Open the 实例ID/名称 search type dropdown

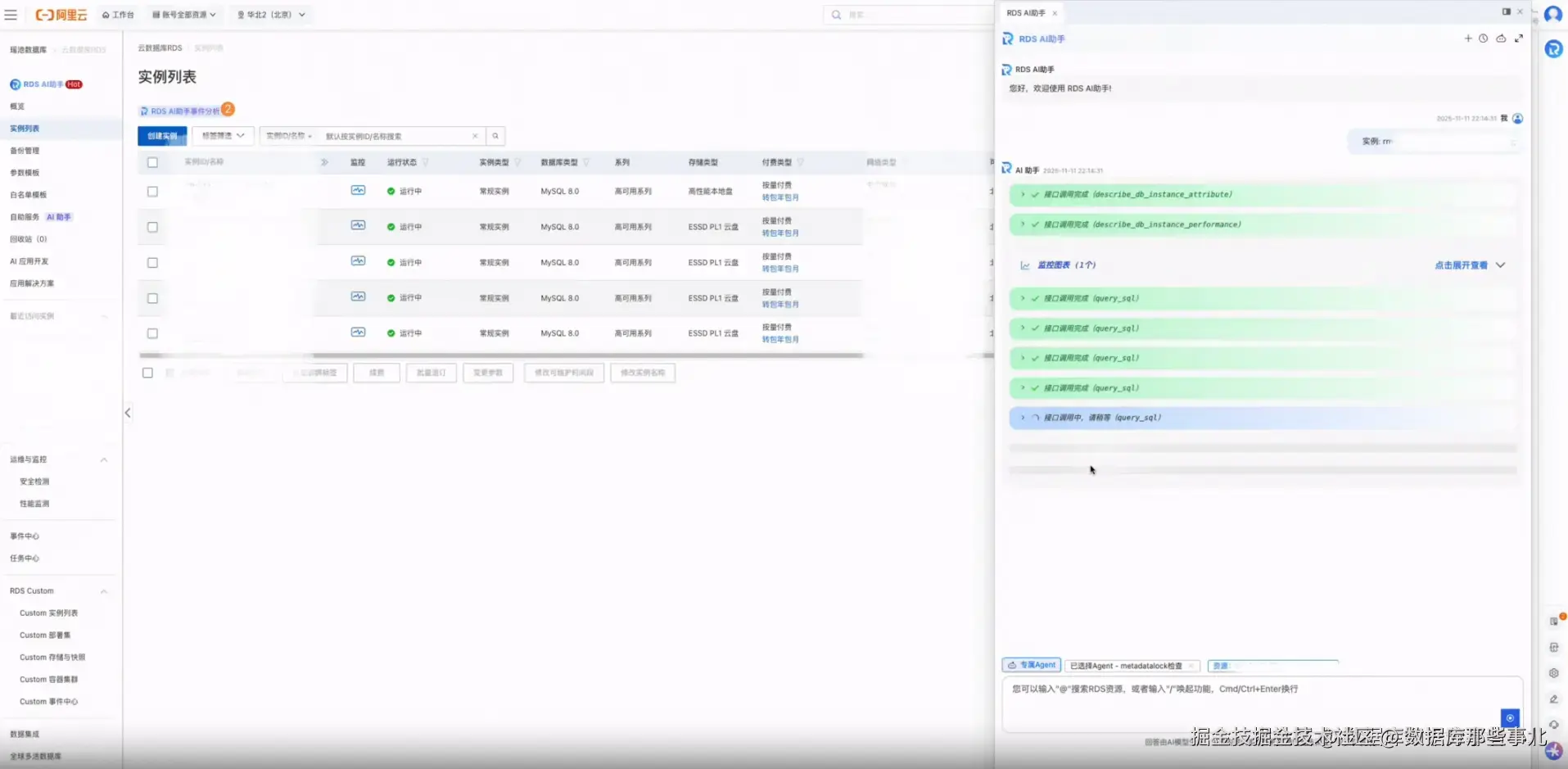coord(289,136)
